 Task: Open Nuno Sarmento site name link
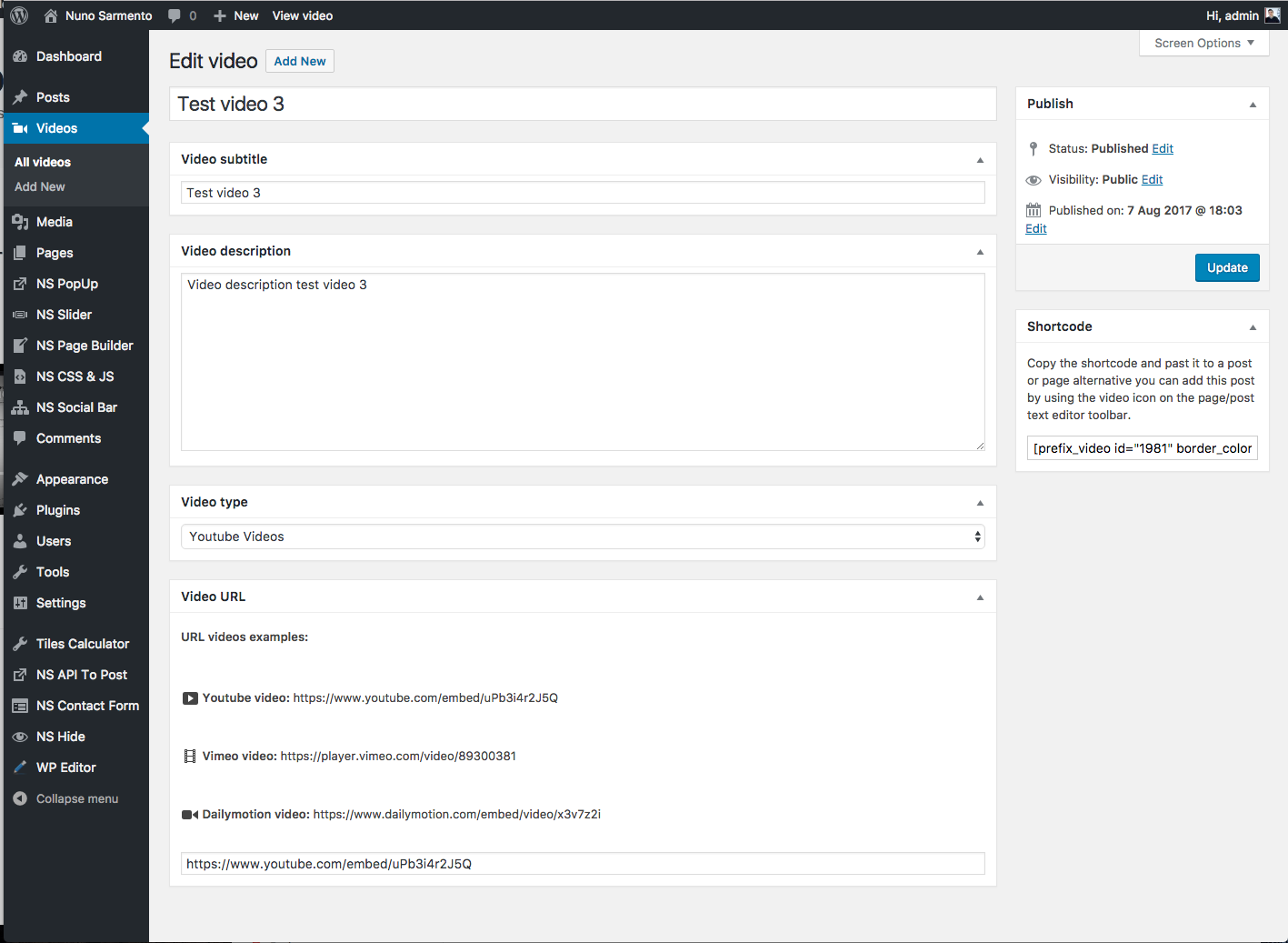pos(109,15)
